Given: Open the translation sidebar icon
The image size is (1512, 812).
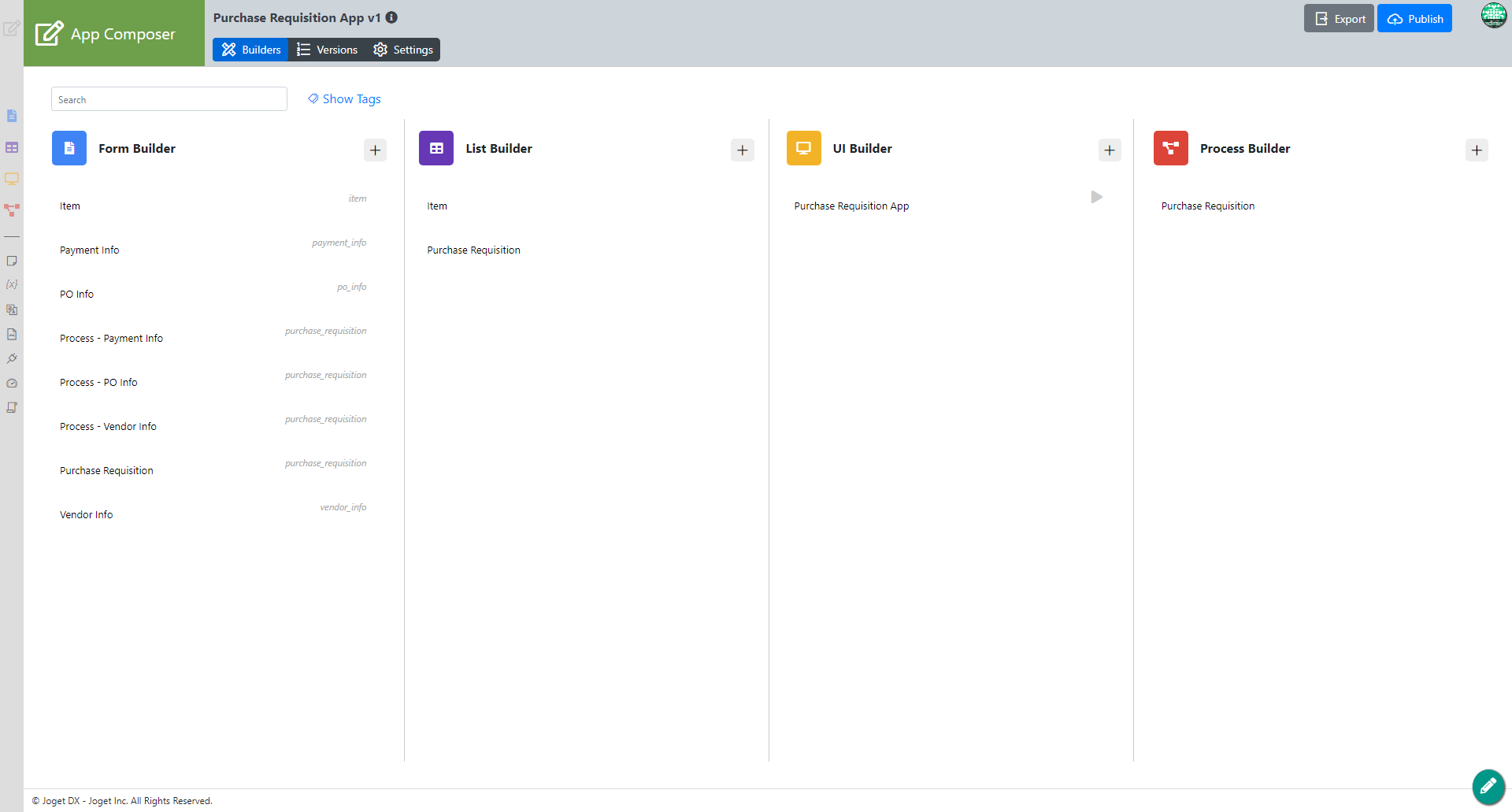Looking at the screenshot, I should coord(12,310).
